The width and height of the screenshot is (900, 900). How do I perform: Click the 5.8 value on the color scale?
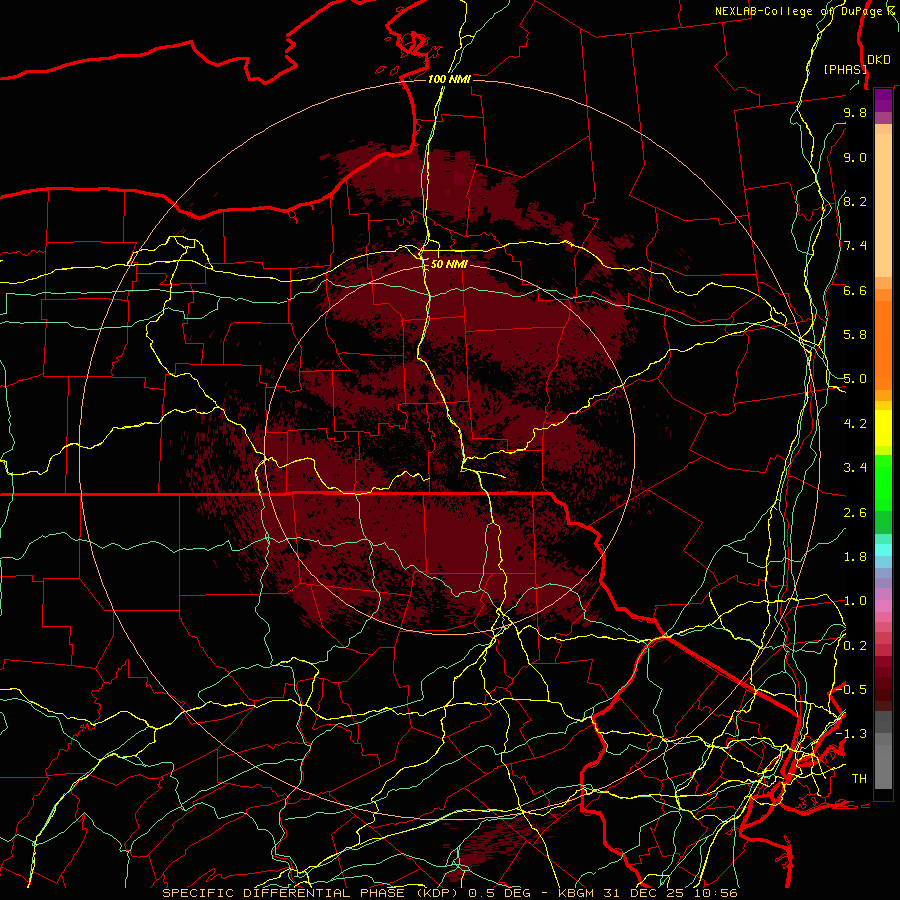[x=855, y=335]
